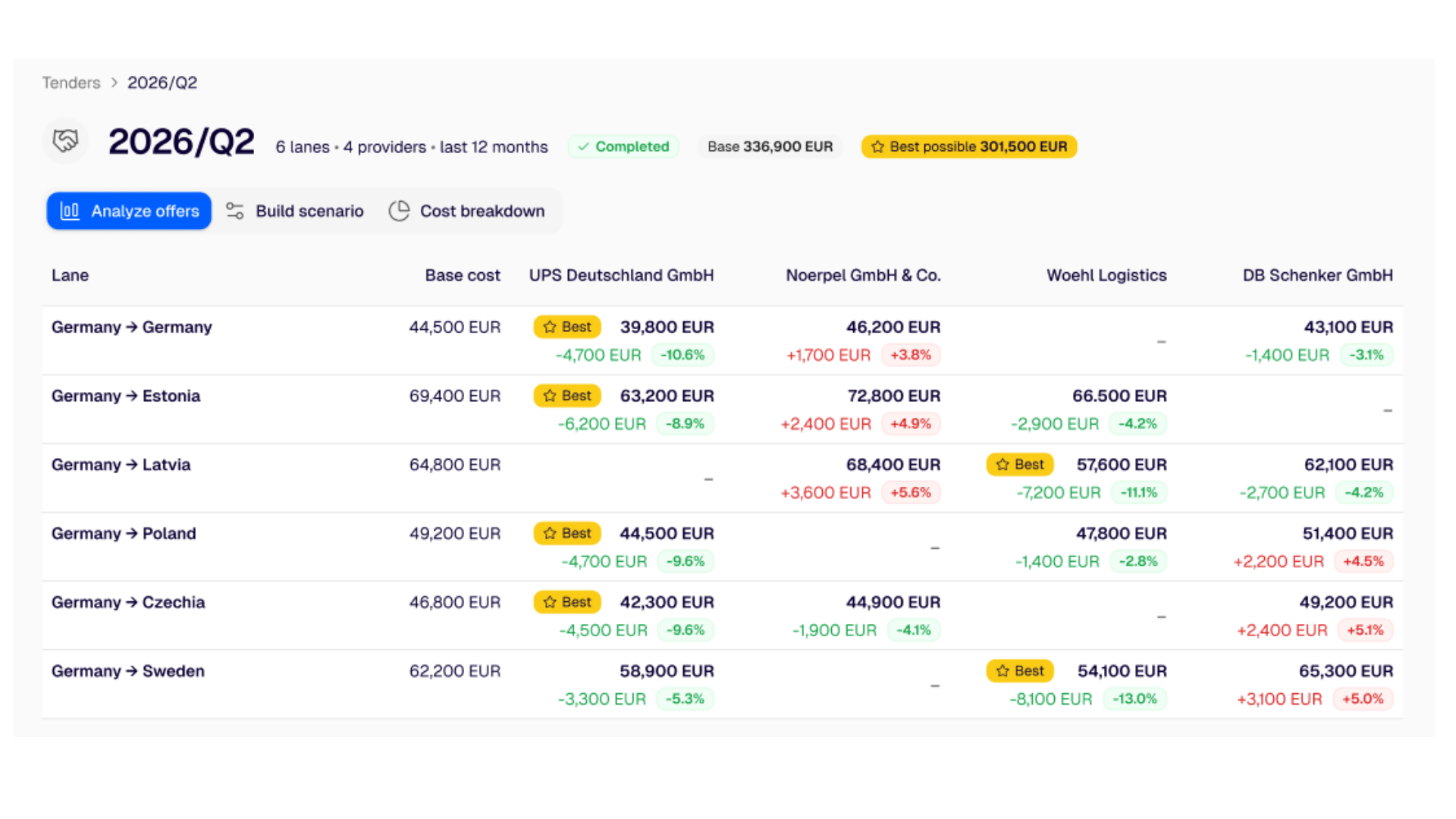Click the sliders icon next to Build scenario
This screenshot has width=1456, height=819.
click(235, 211)
